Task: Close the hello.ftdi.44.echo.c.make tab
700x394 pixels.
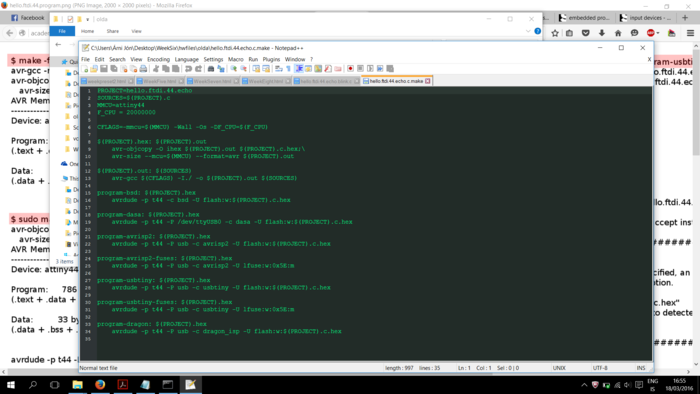Action: [x=428, y=81]
